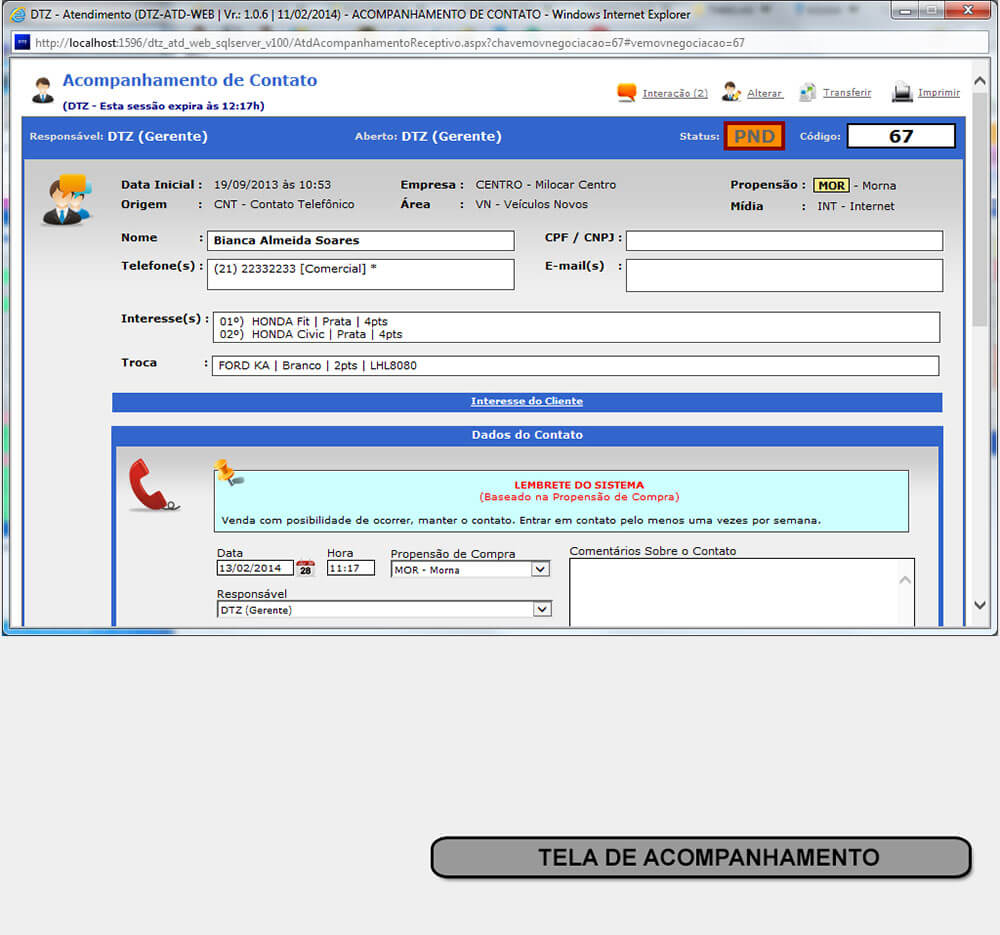
Task: Click the Transferir icon
Action: click(x=808, y=92)
